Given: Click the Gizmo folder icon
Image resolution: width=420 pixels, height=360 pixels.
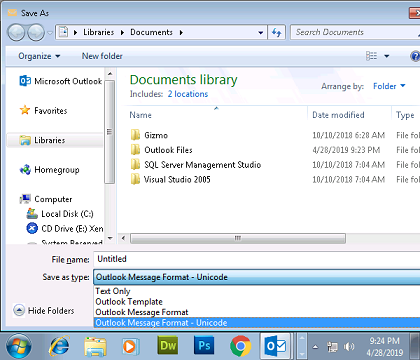Looking at the screenshot, I should coord(135,135).
